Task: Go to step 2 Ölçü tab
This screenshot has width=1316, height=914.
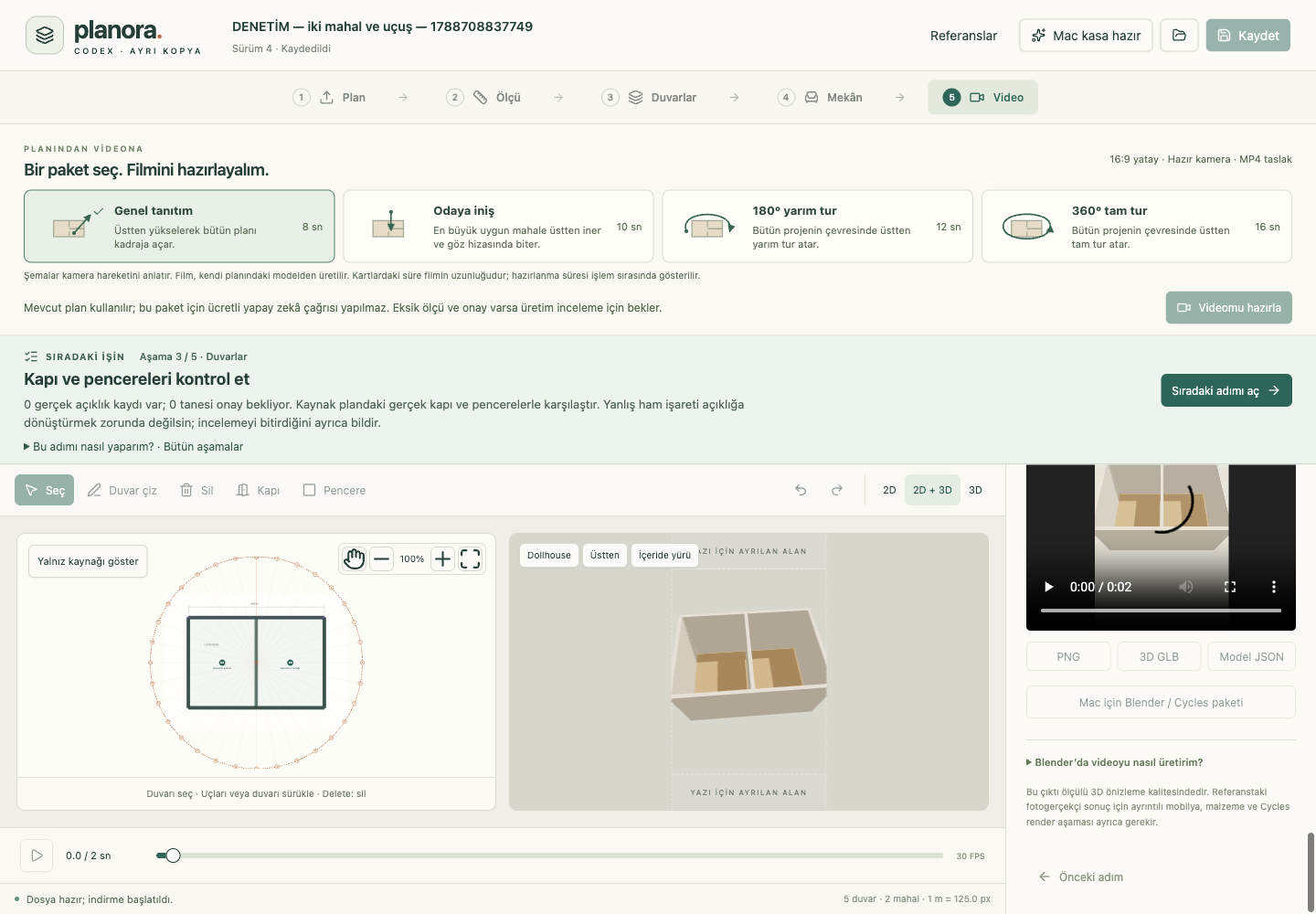Action: coord(483,97)
